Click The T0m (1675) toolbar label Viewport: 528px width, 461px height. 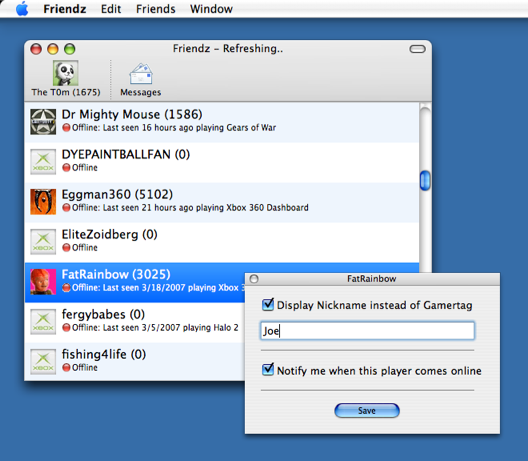(x=66, y=92)
